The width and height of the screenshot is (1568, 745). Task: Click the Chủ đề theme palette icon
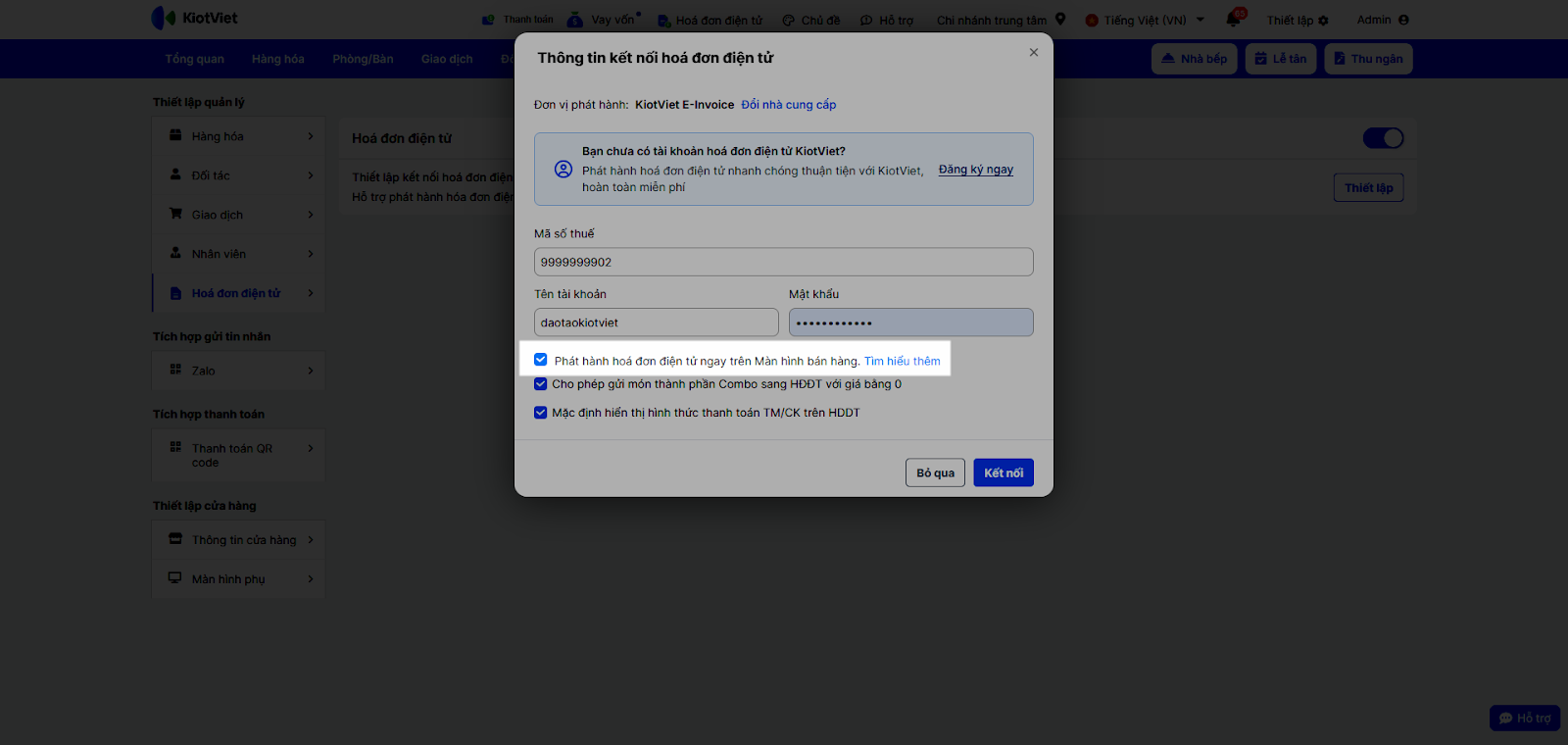788,21
